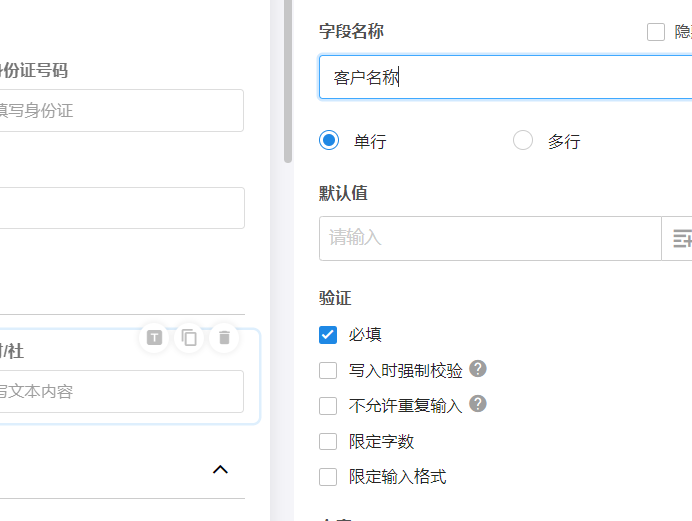
Task: Duplicate the selected field with copy icon
Action: (189, 338)
